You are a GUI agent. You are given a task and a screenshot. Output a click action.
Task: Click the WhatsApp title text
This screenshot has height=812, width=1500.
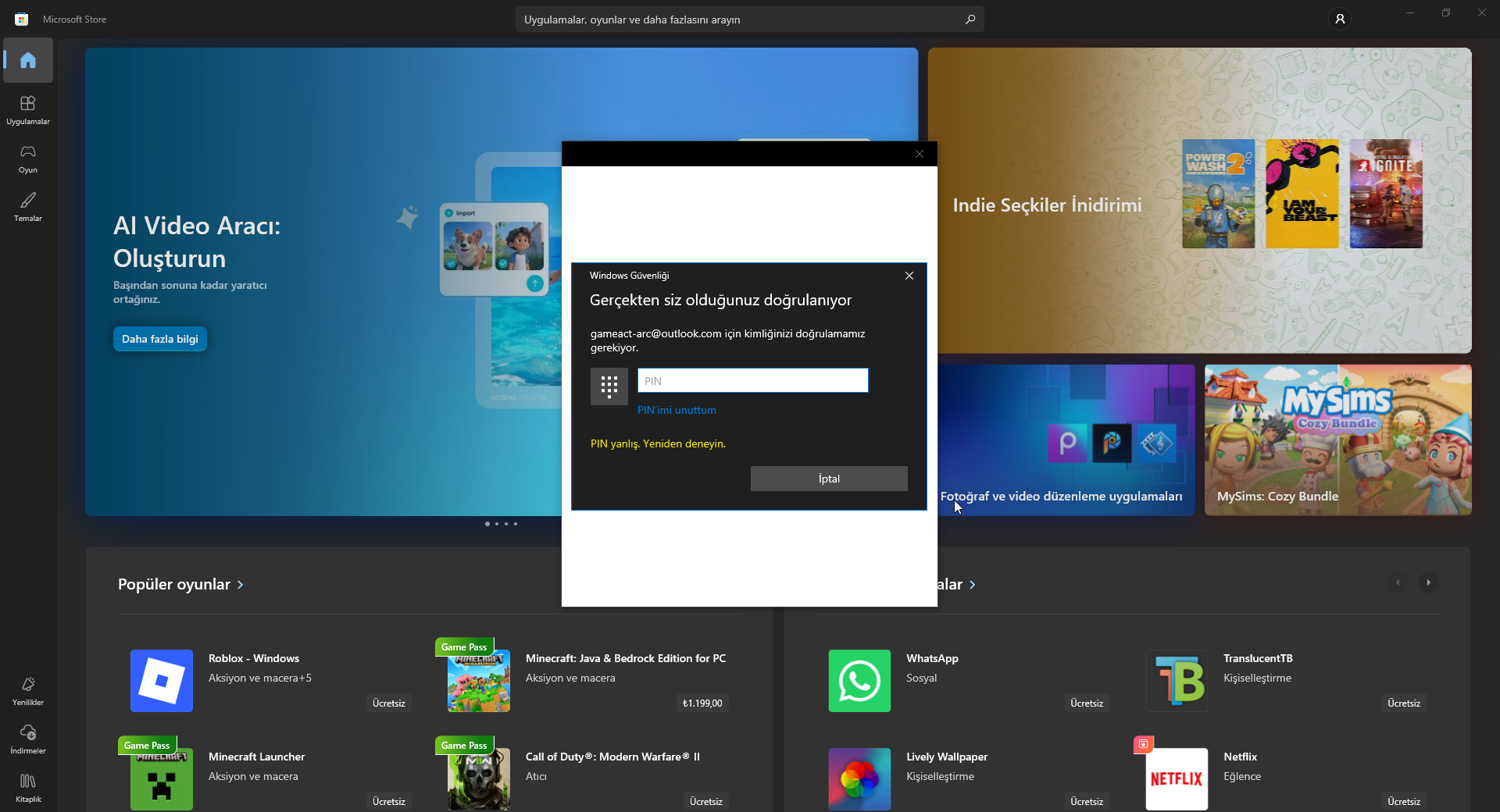932,658
